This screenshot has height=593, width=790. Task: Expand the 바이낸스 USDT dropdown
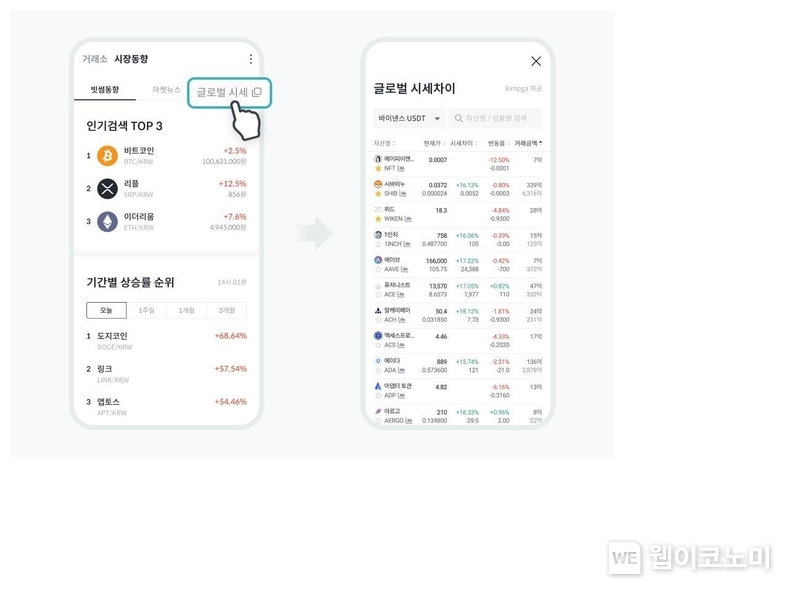tap(410, 118)
